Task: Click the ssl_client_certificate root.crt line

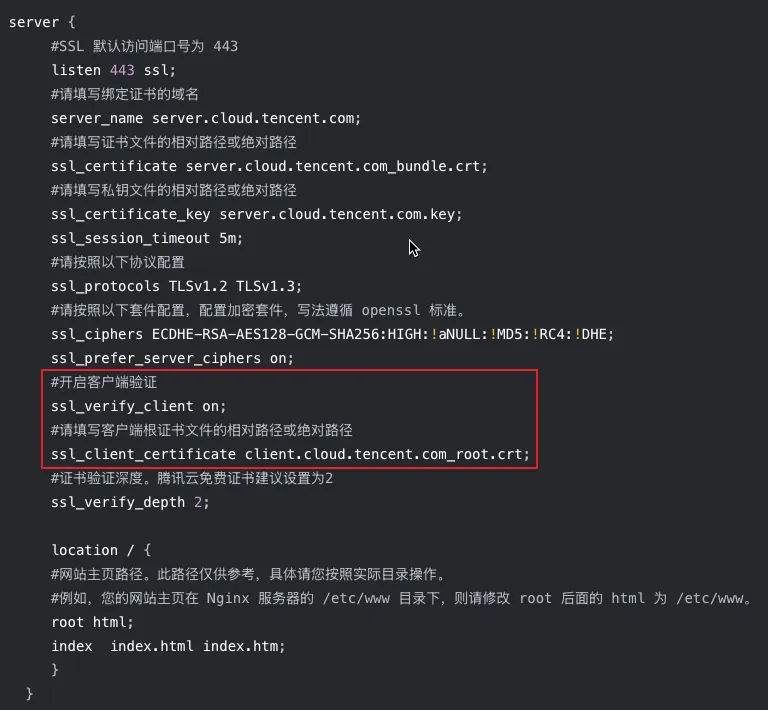Action: coord(290,454)
